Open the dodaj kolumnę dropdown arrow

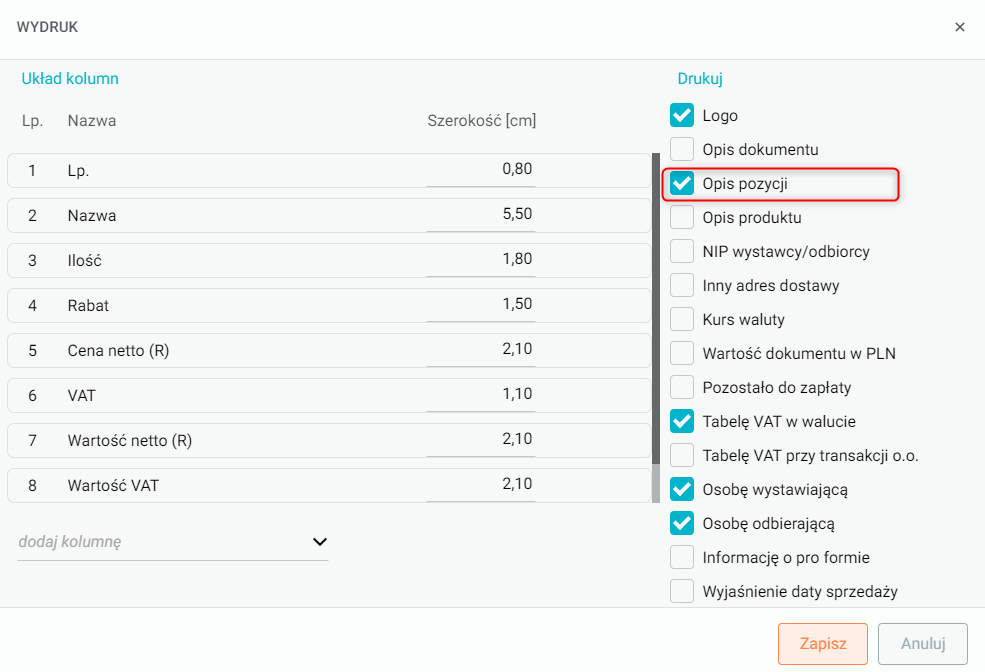pyautogui.click(x=320, y=542)
